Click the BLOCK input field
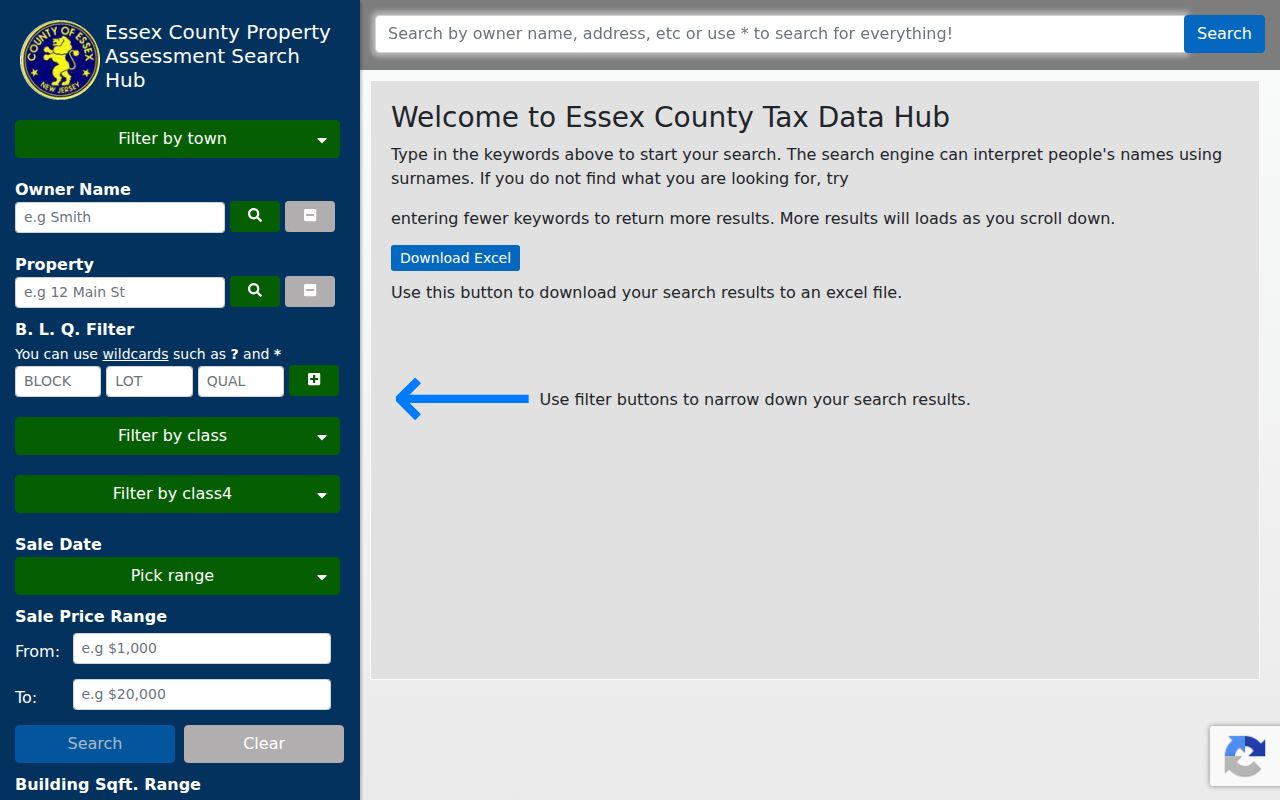Viewport: 1280px width, 800px height. [58, 381]
